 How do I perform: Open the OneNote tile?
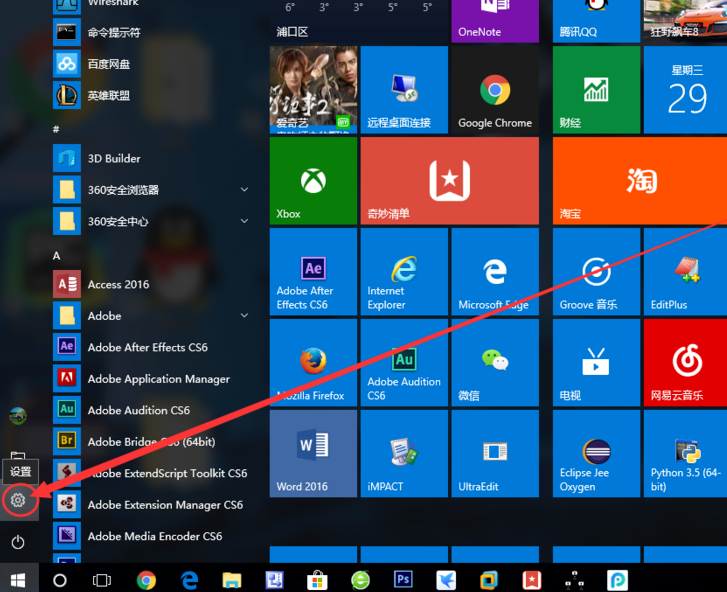495,21
